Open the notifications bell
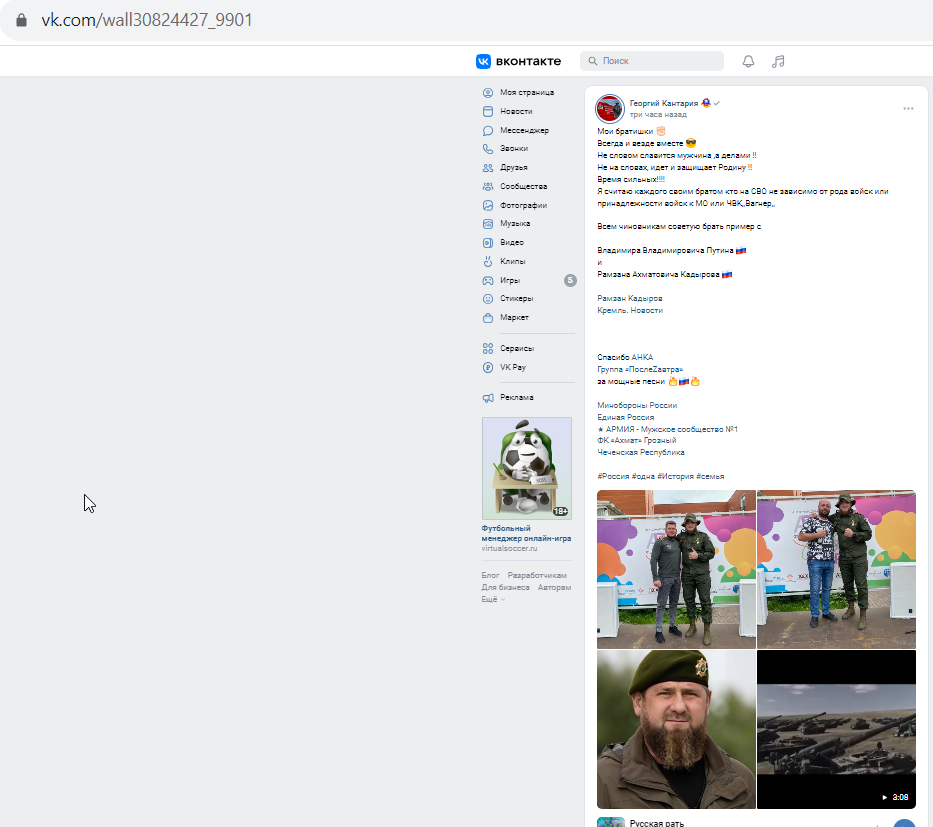Viewport: 933px width, 827px height. pyautogui.click(x=749, y=61)
